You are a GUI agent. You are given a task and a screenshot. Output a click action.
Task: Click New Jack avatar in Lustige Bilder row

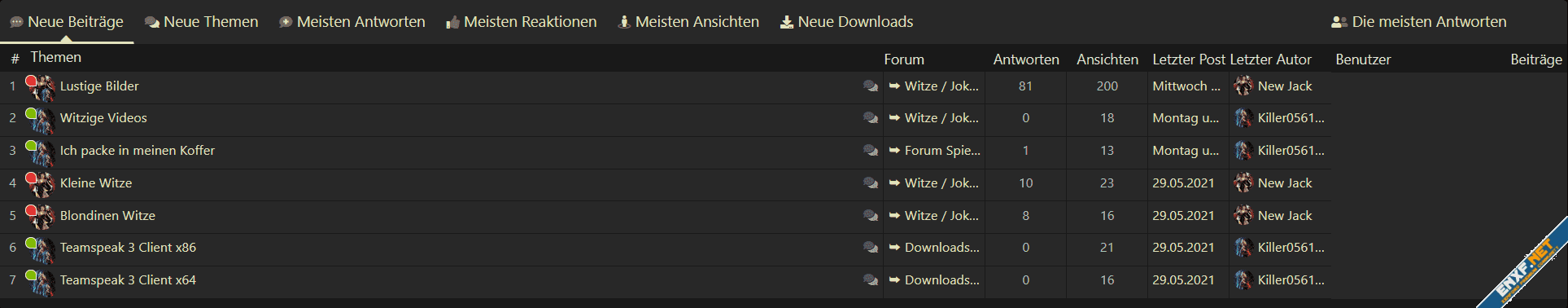click(1243, 86)
